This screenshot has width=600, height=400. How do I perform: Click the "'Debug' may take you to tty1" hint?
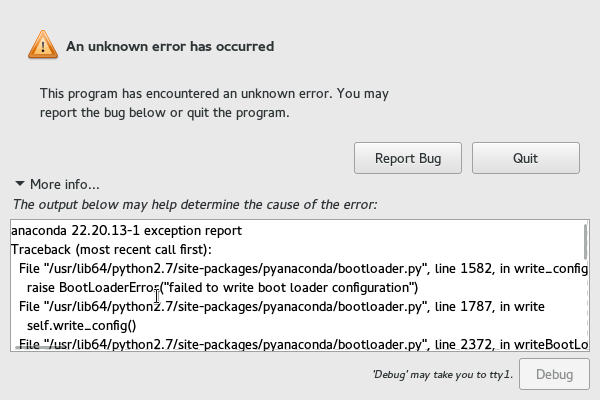coord(441,374)
